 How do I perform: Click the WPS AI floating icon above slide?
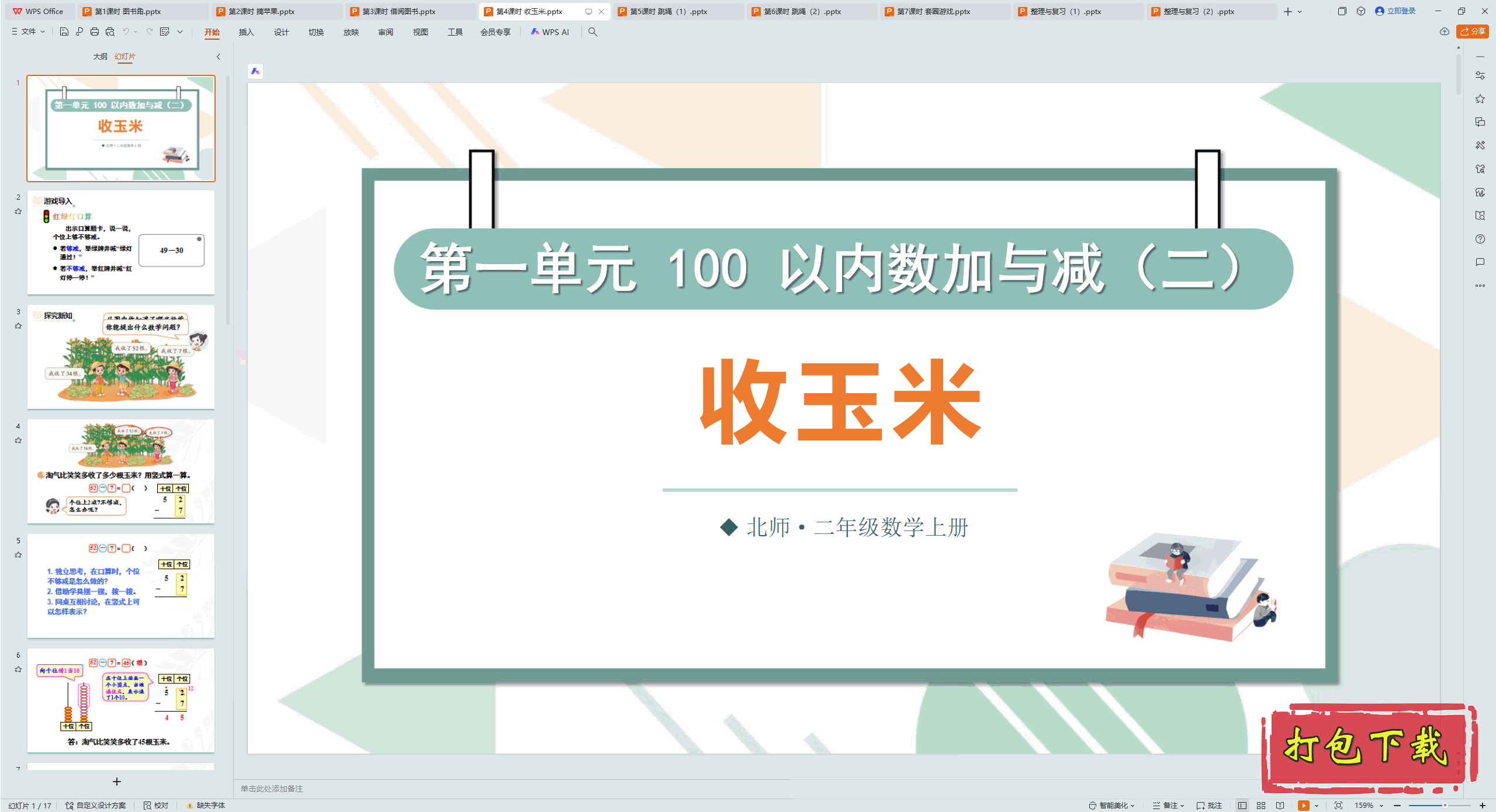255,71
